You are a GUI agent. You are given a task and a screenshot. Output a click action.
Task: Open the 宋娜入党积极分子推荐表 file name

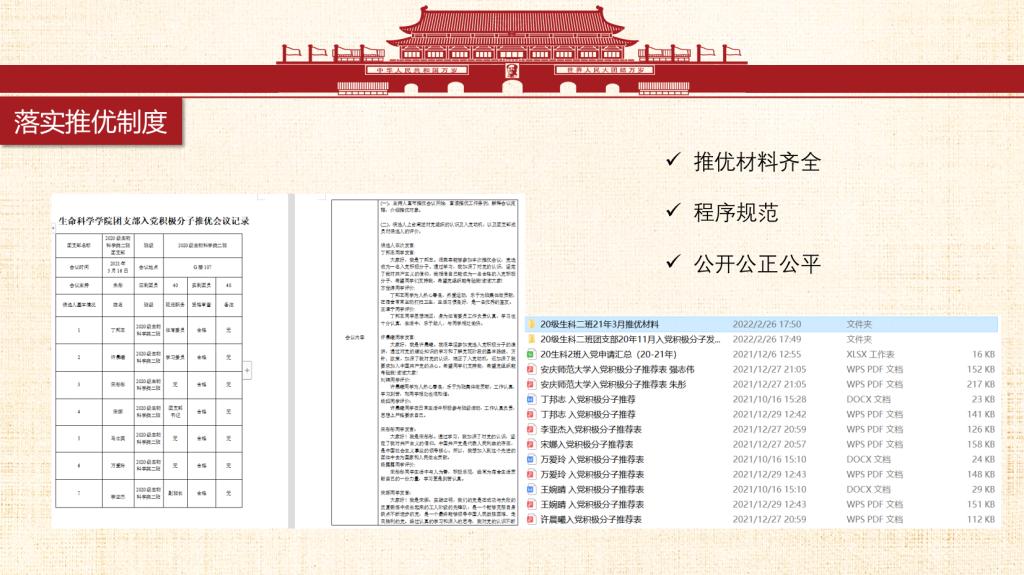click(x=590, y=444)
